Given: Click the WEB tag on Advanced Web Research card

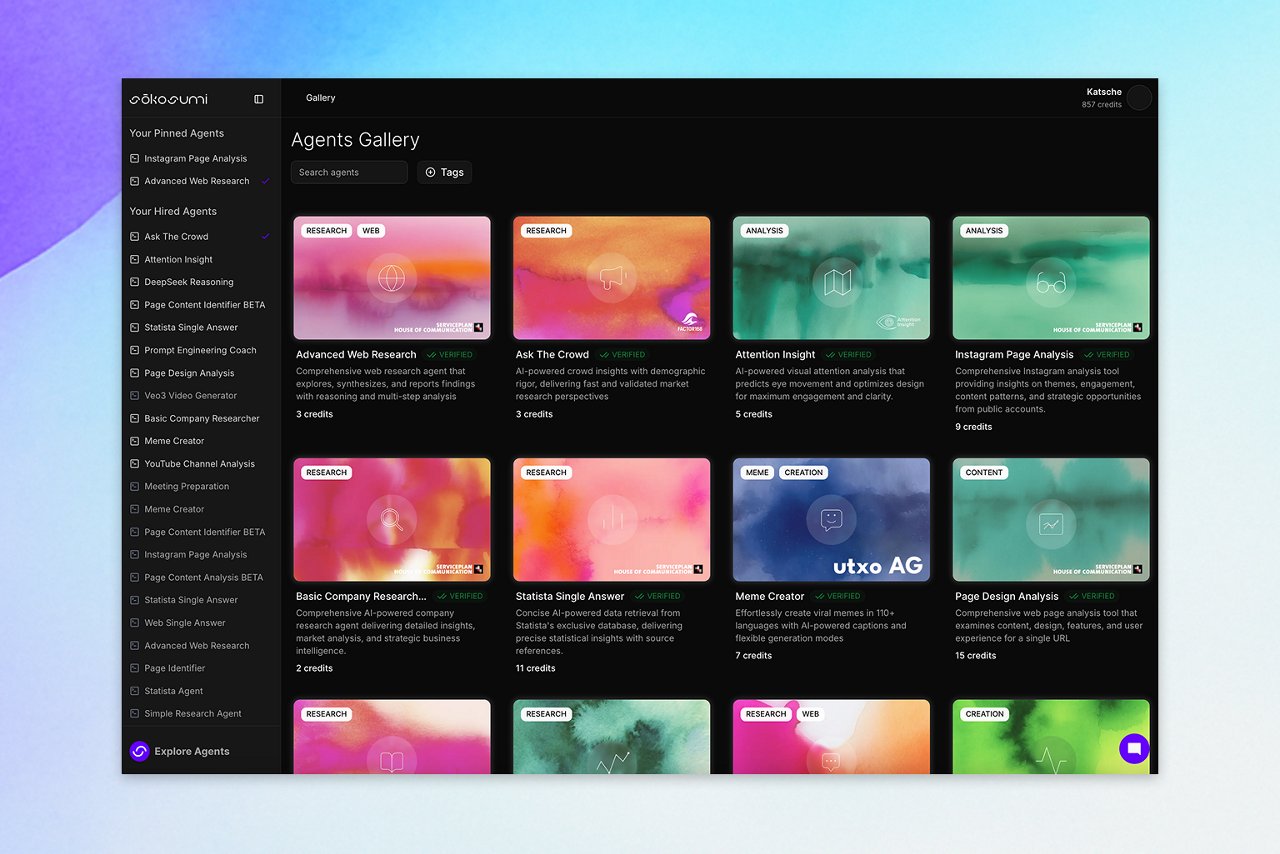Looking at the screenshot, I should pyautogui.click(x=371, y=231).
